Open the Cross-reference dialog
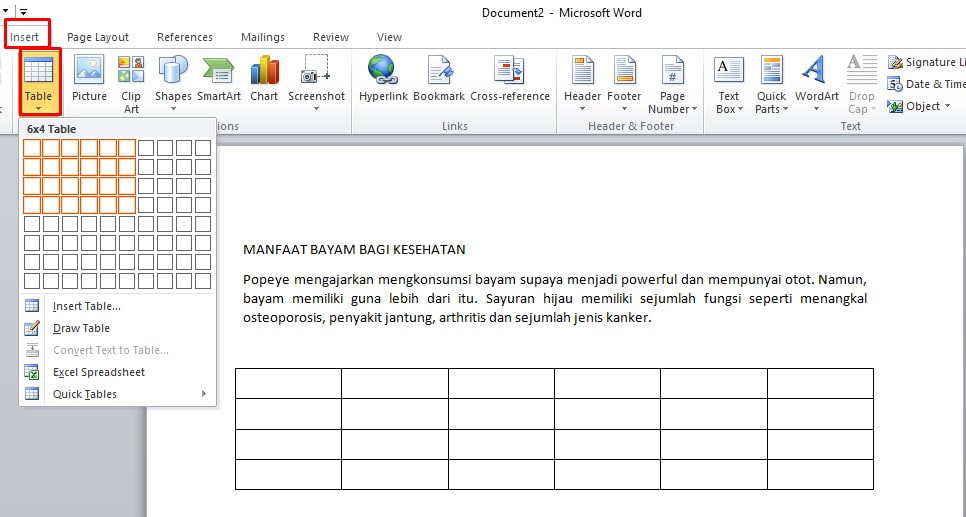 [509, 78]
